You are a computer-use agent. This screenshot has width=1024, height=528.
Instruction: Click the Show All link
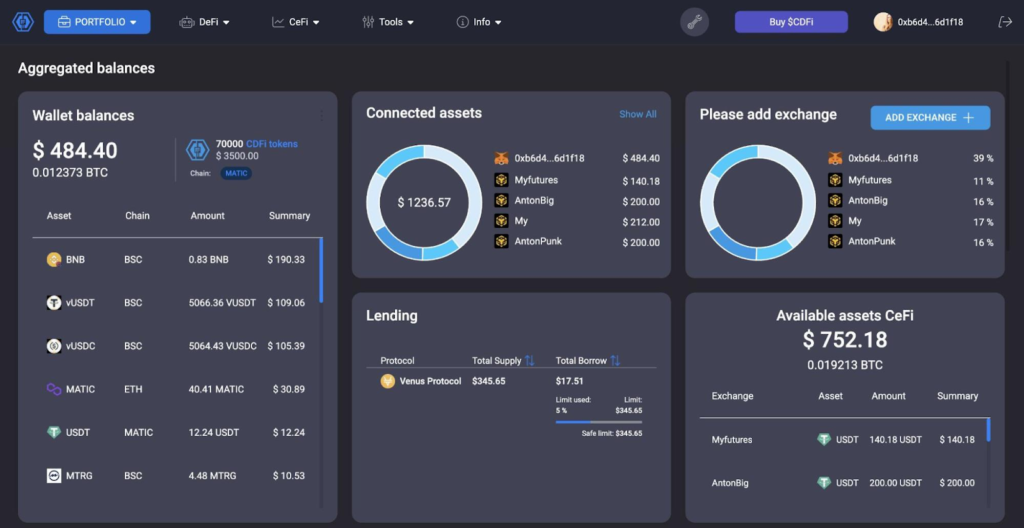coord(637,114)
